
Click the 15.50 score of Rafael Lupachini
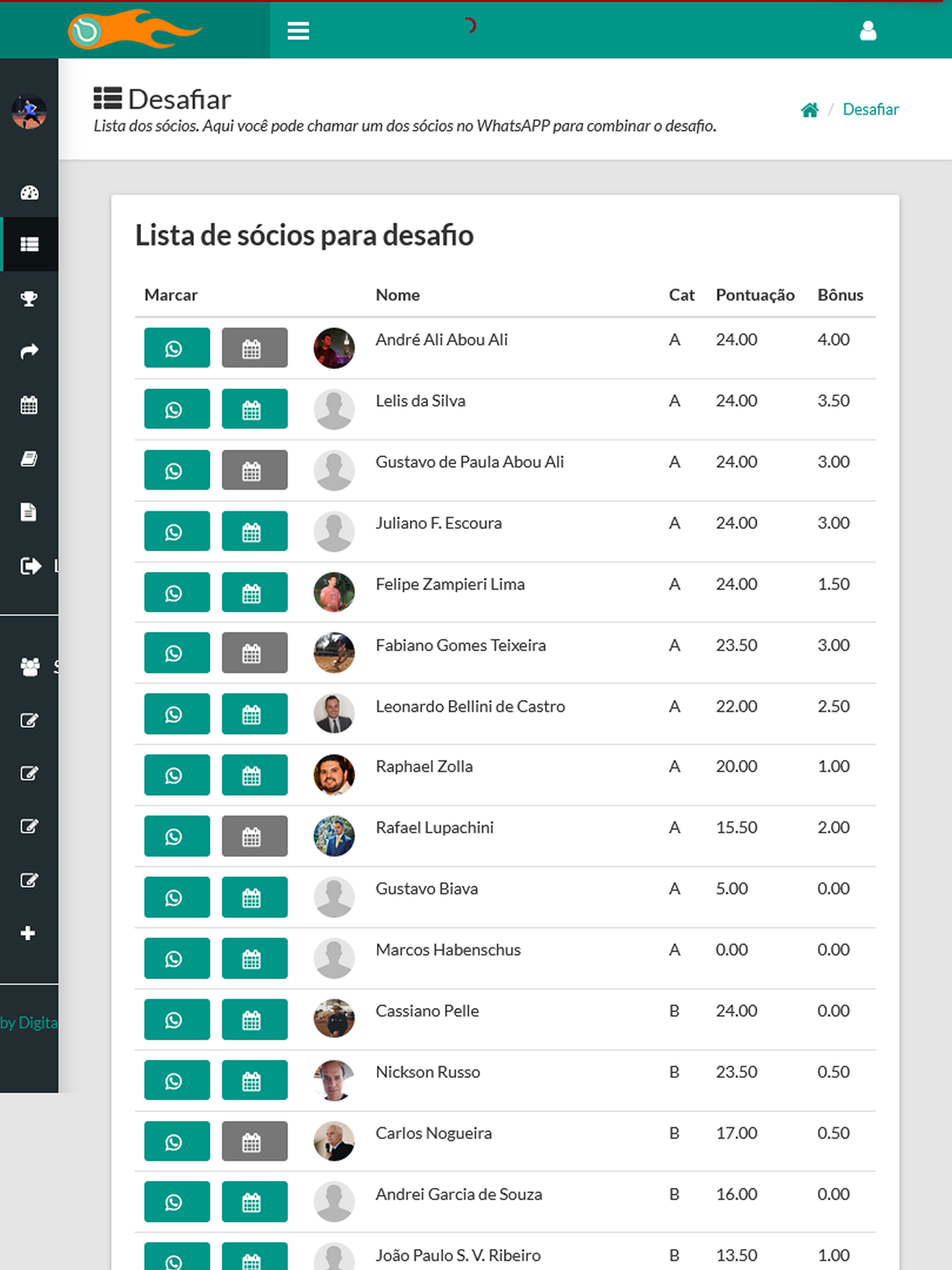(736, 828)
